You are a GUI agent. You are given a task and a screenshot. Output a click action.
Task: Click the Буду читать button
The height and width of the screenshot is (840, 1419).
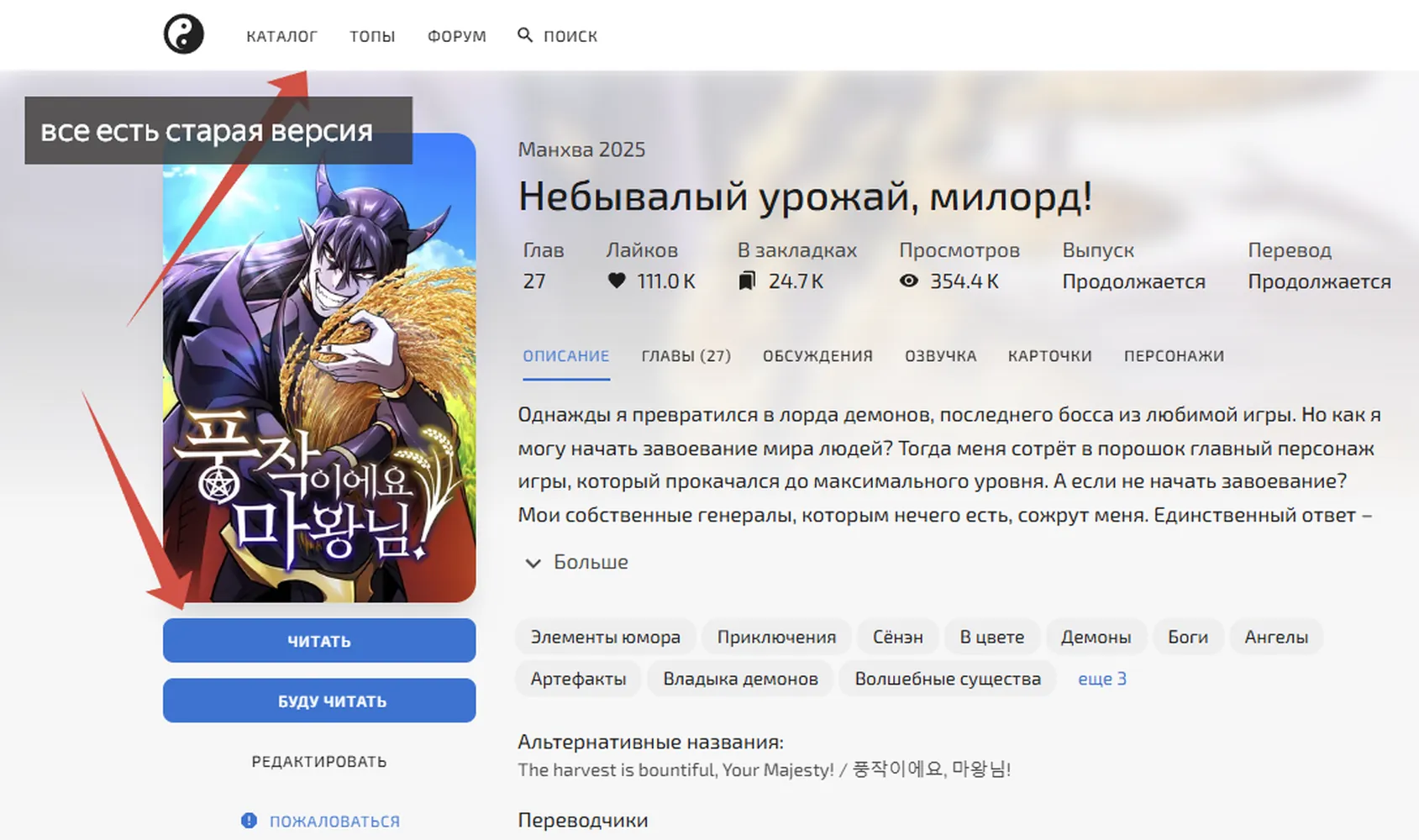(319, 701)
